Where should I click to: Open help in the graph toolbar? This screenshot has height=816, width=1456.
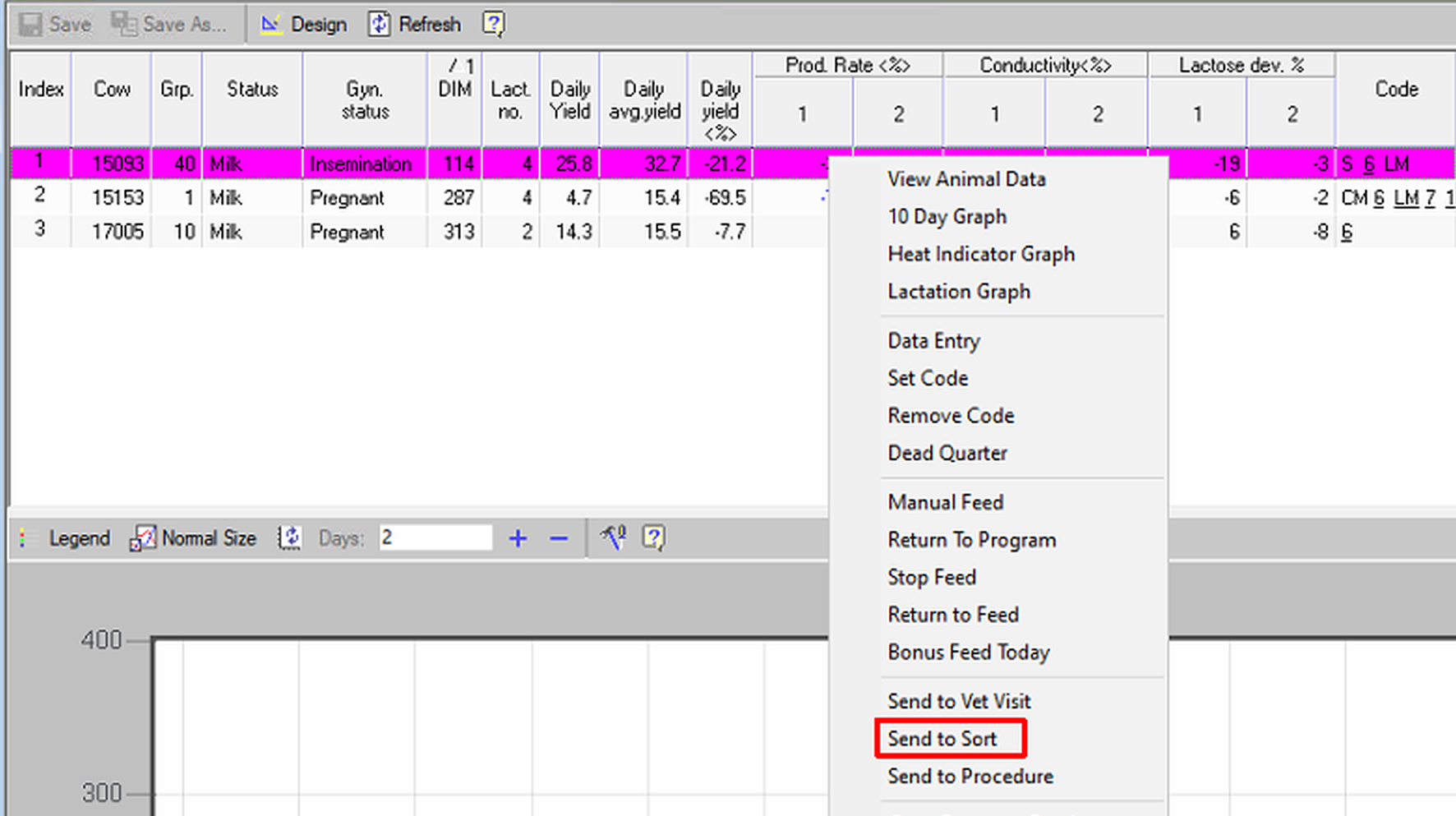[x=653, y=538]
